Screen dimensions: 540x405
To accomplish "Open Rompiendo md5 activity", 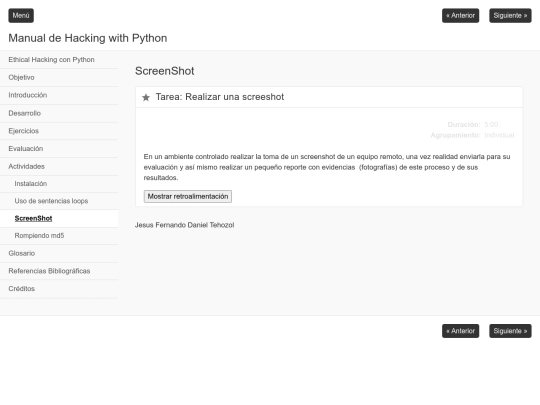I will pos(59,236).
